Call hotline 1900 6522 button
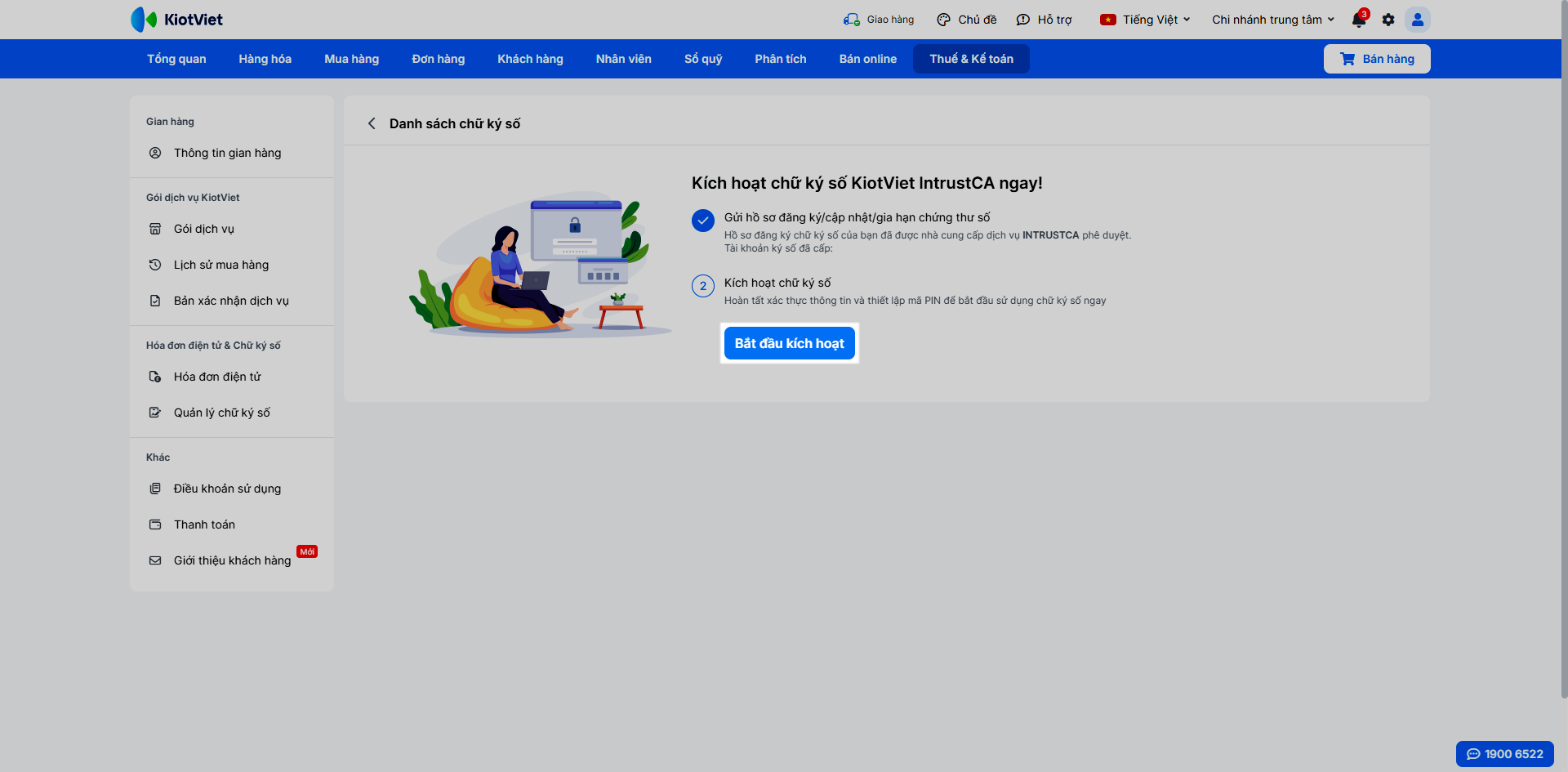This screenshot has width=1568, height=772. coord(1505,754)
